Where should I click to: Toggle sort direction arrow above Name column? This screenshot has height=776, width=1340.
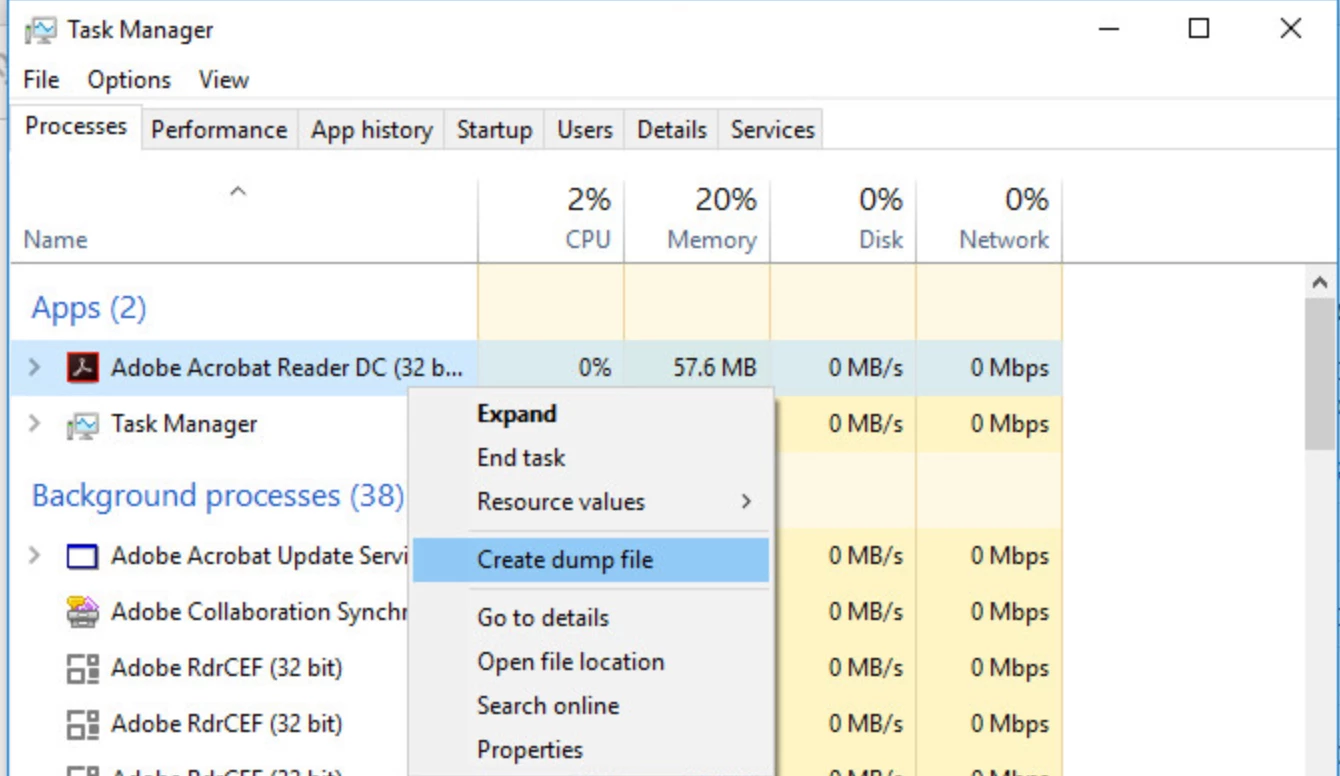coord(238,192)
